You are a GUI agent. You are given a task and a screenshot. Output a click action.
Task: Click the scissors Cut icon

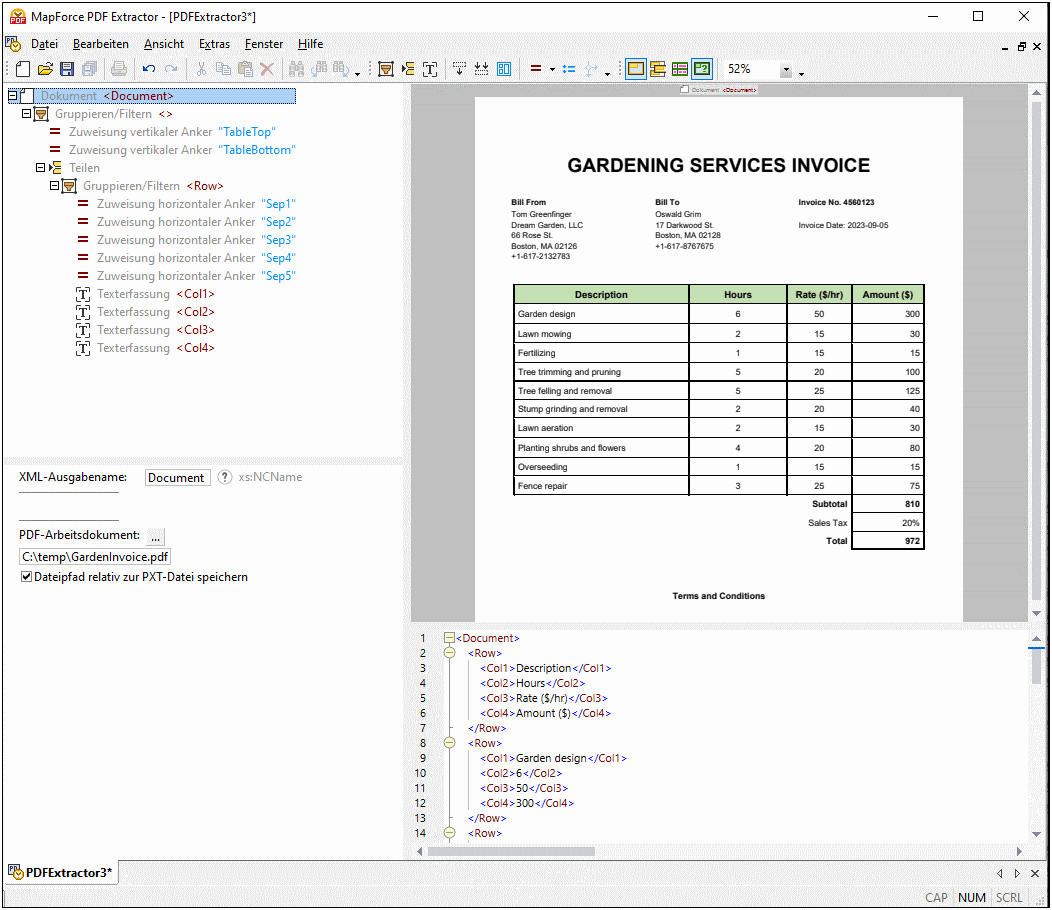pos(201,69)
